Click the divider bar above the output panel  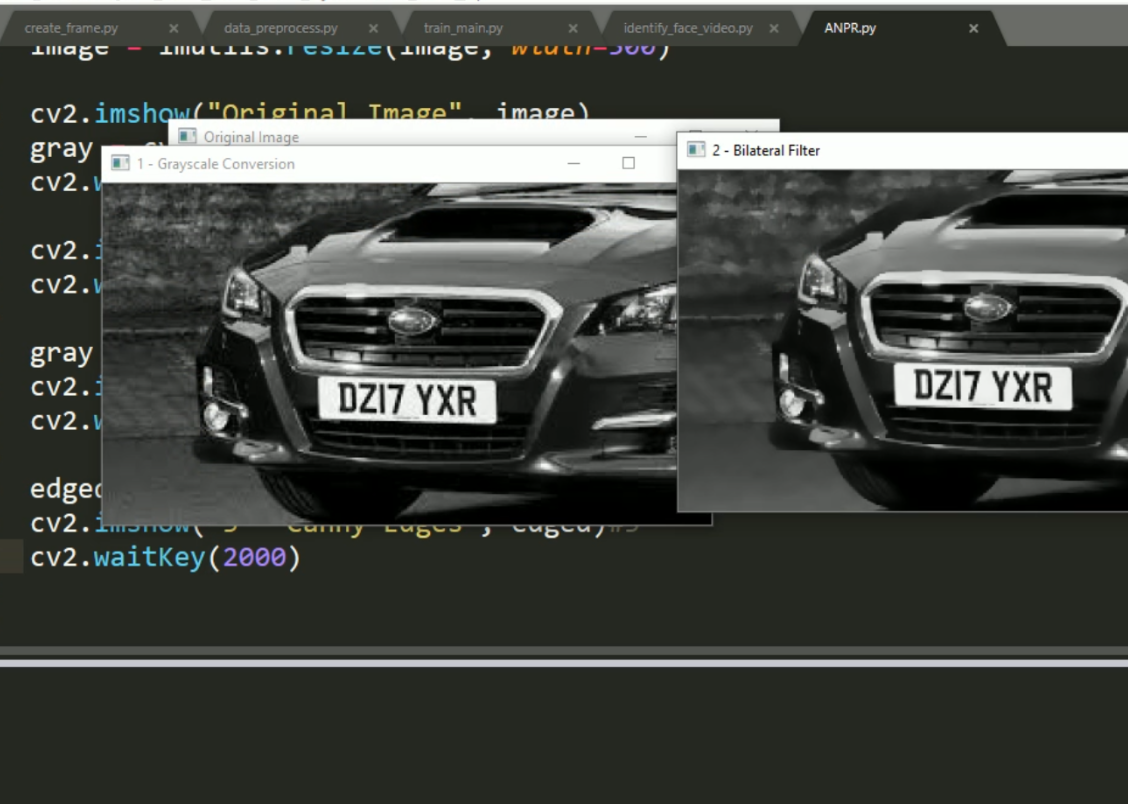pos(564,657)
